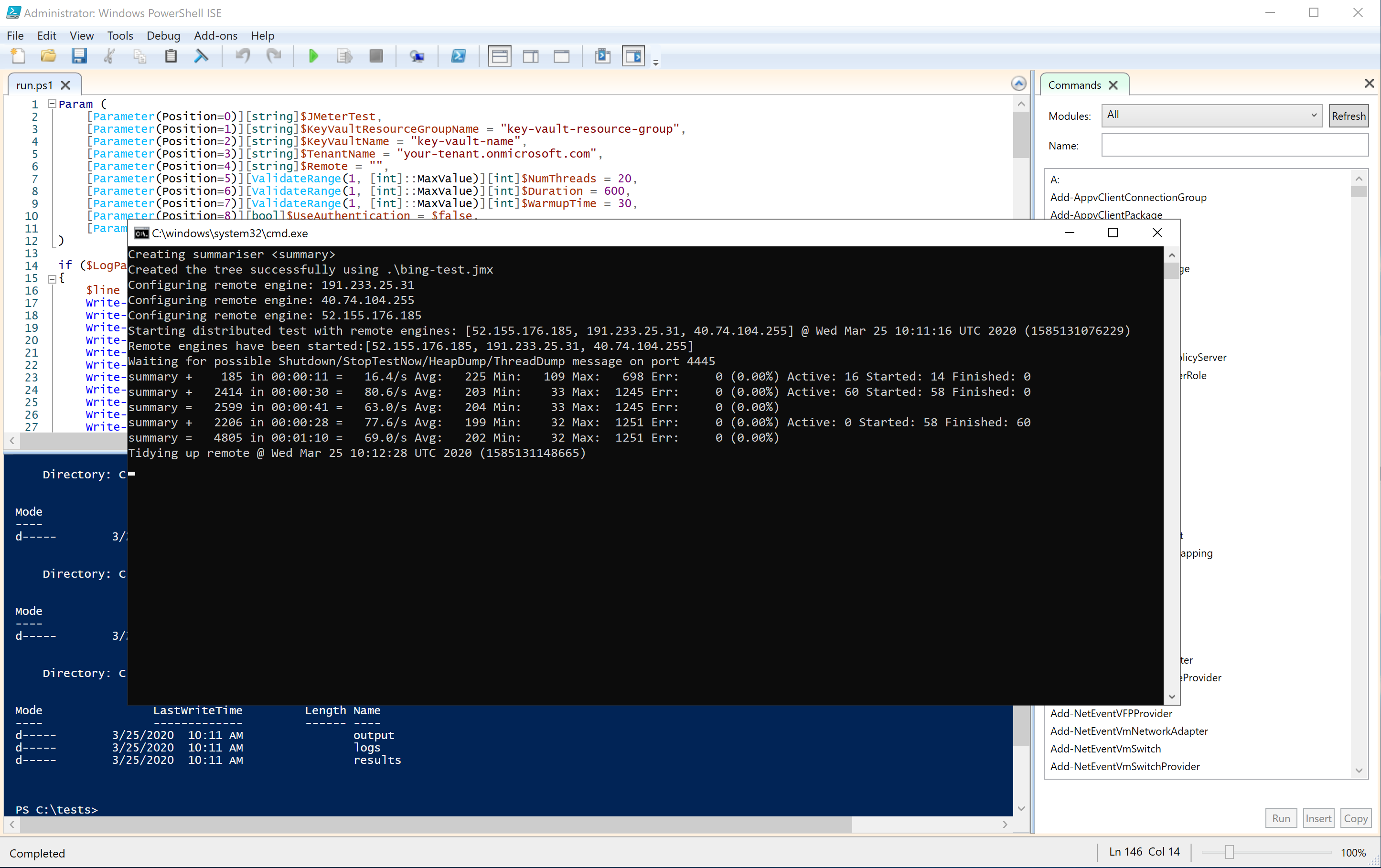The width and height of the screenshot is (1381, 868).
Task: Collapse the Param block on line 1
Action: (x=52, y=104)
